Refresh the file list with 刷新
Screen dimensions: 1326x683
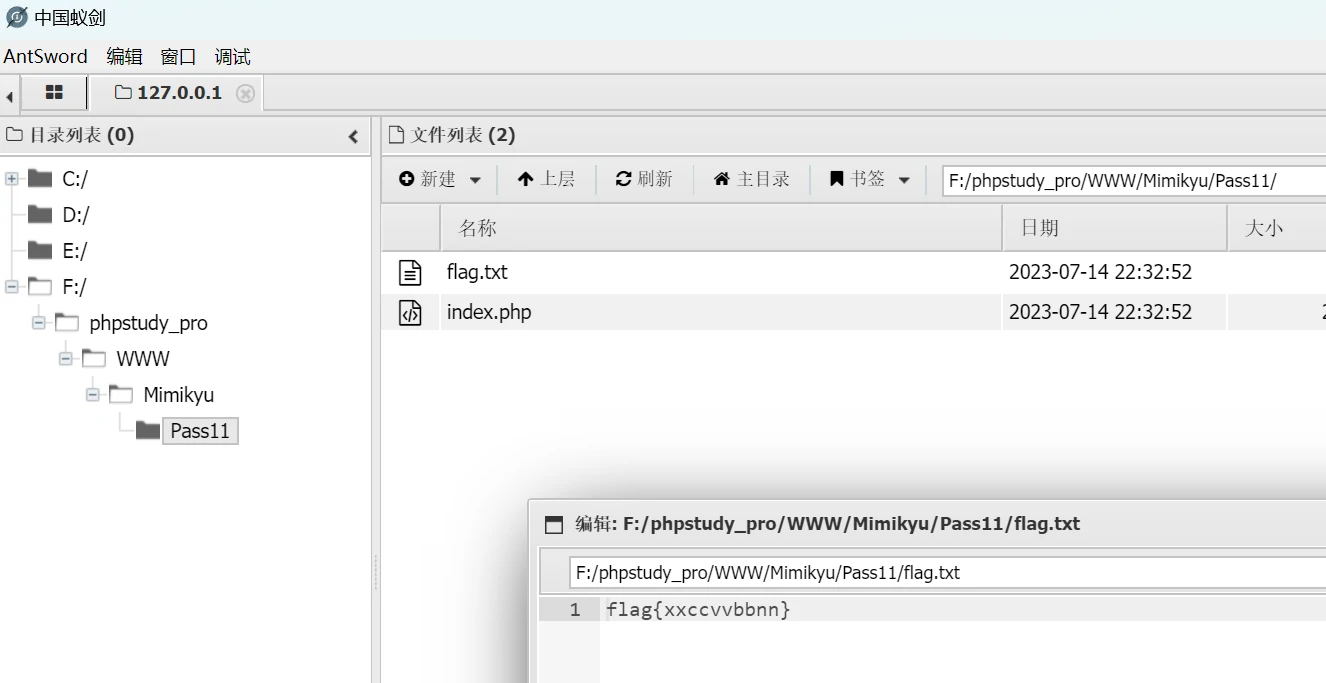click(x=644, y=179)
